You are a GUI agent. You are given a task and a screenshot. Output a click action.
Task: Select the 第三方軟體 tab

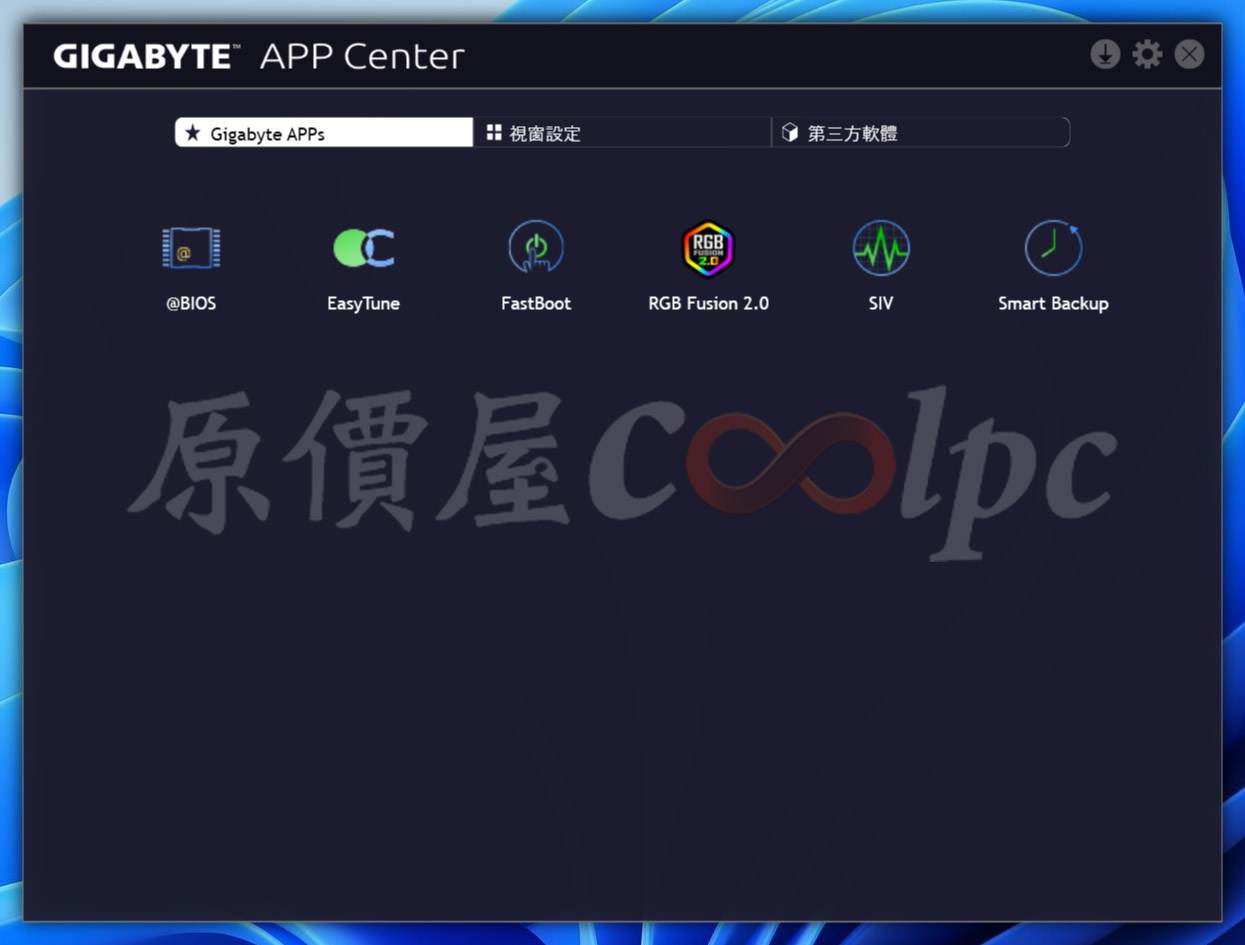(920, 133)
